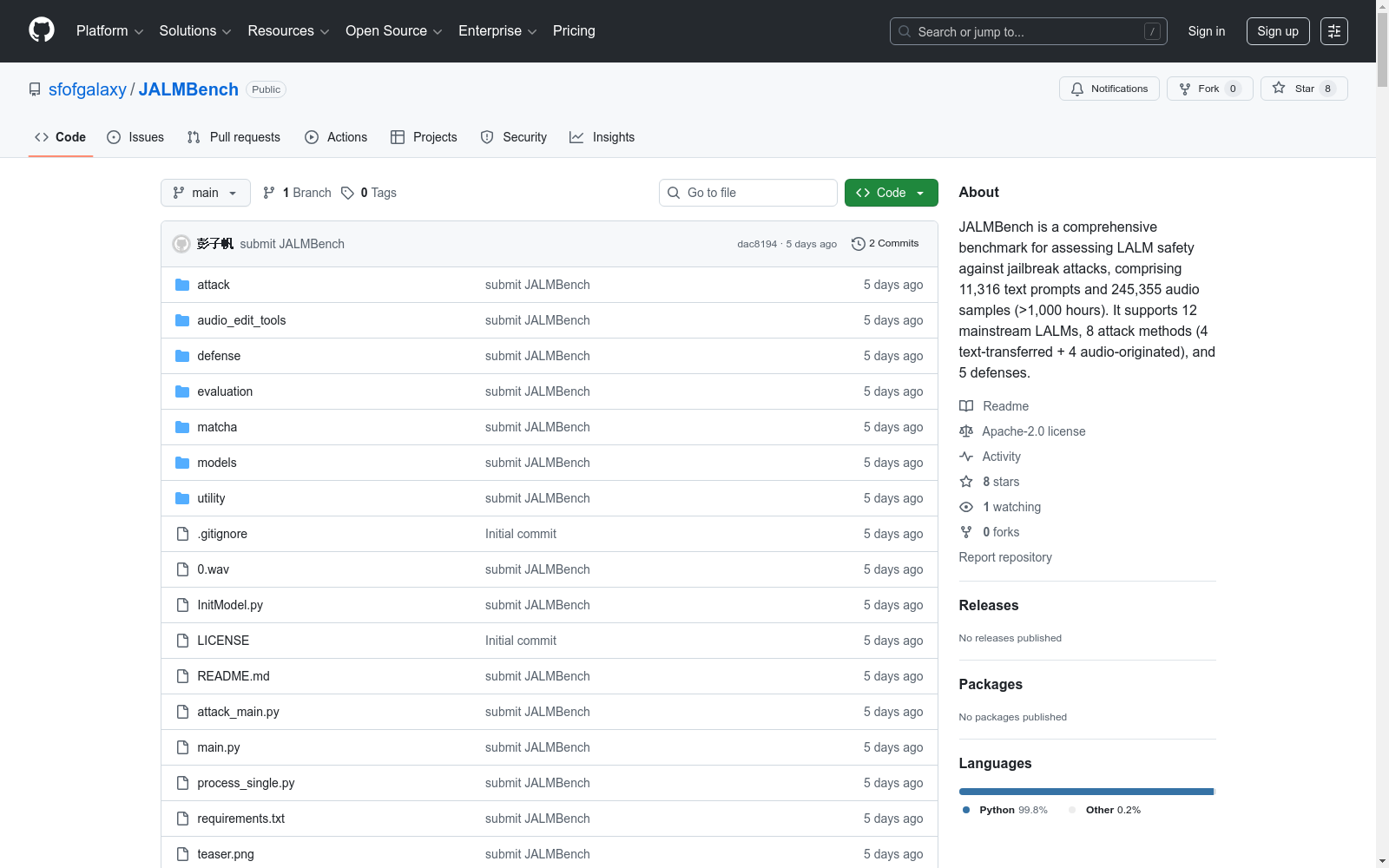The height and width of the screenshot is (868, 1389).
Task: Click the Readme book icon in About
Action: 966,406
